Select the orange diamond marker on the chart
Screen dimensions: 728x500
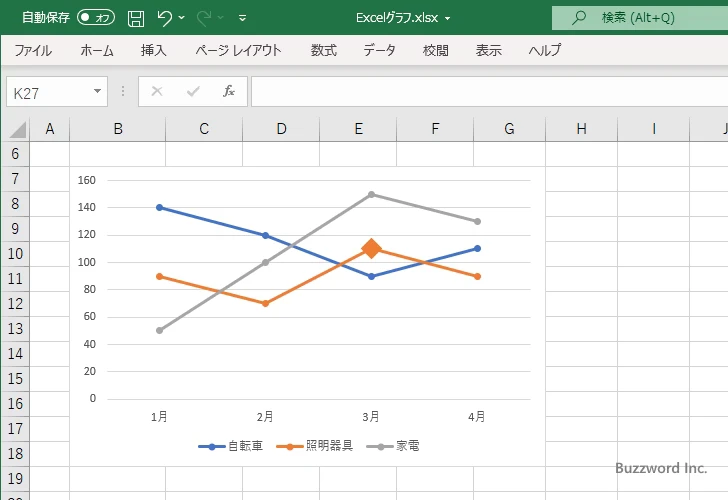click(371, 249)
